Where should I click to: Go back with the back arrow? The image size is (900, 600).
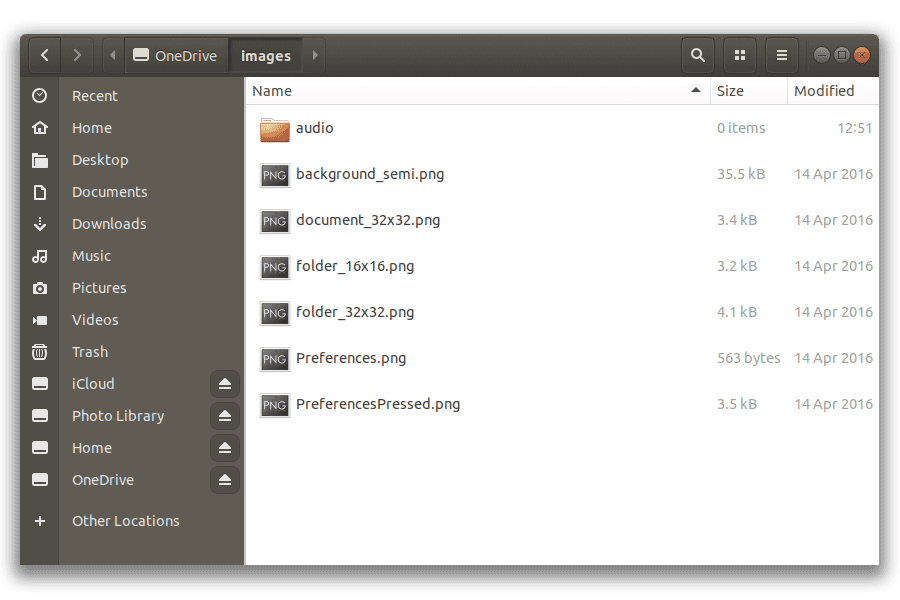click(45, 55)
